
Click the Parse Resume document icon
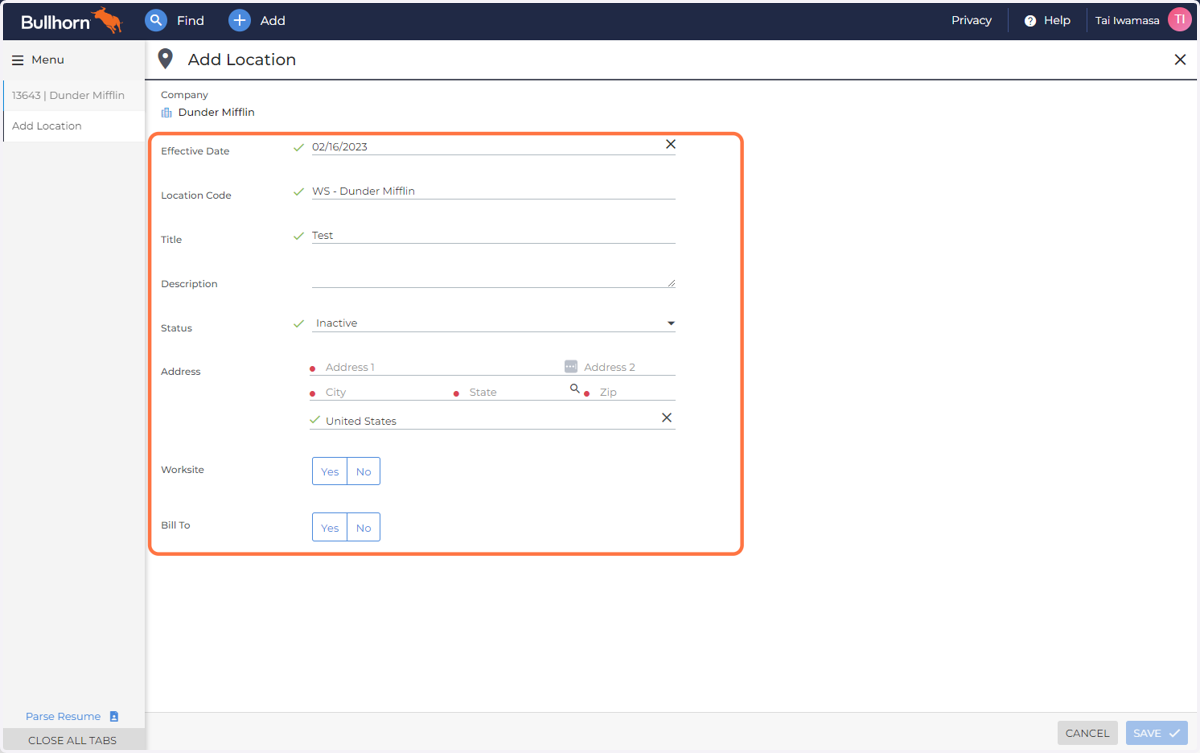114,716
